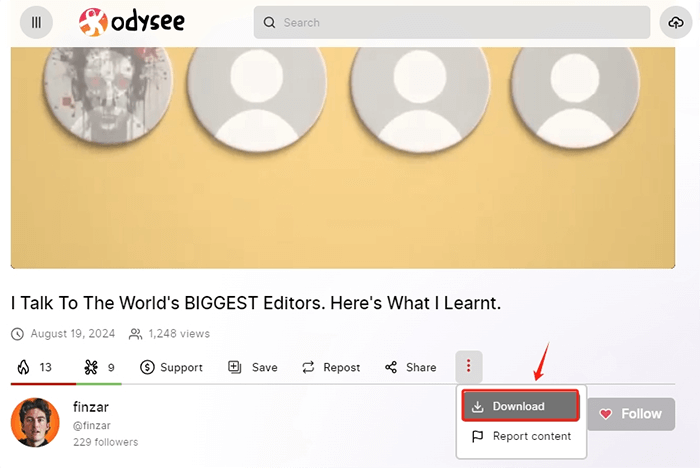Dislike the video with slime icon
This screenshot has height=468, width=700.
pos(99,367)
